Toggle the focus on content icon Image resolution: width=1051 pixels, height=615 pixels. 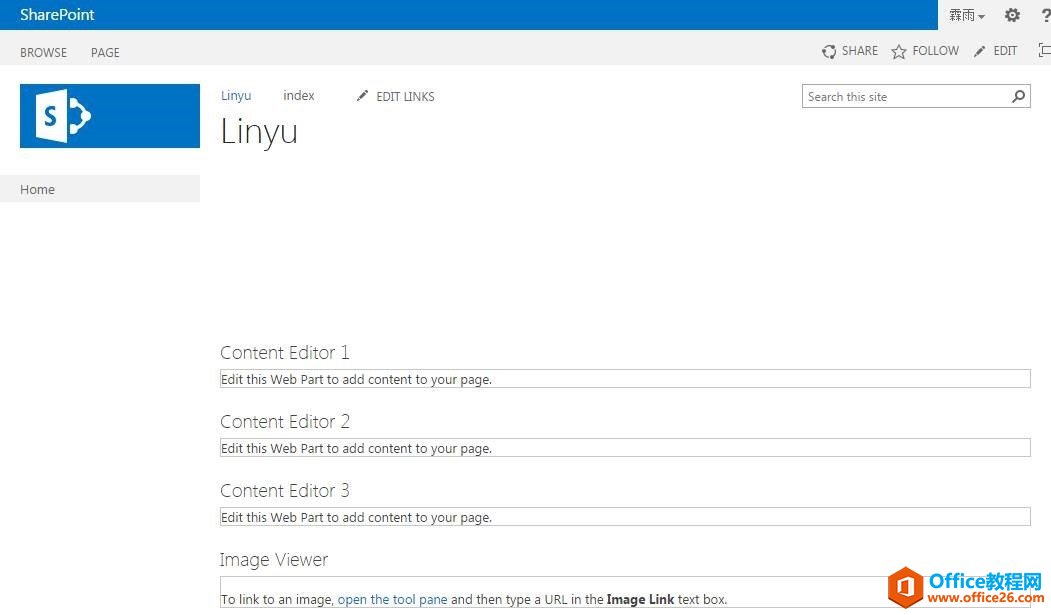(1044, 51)
